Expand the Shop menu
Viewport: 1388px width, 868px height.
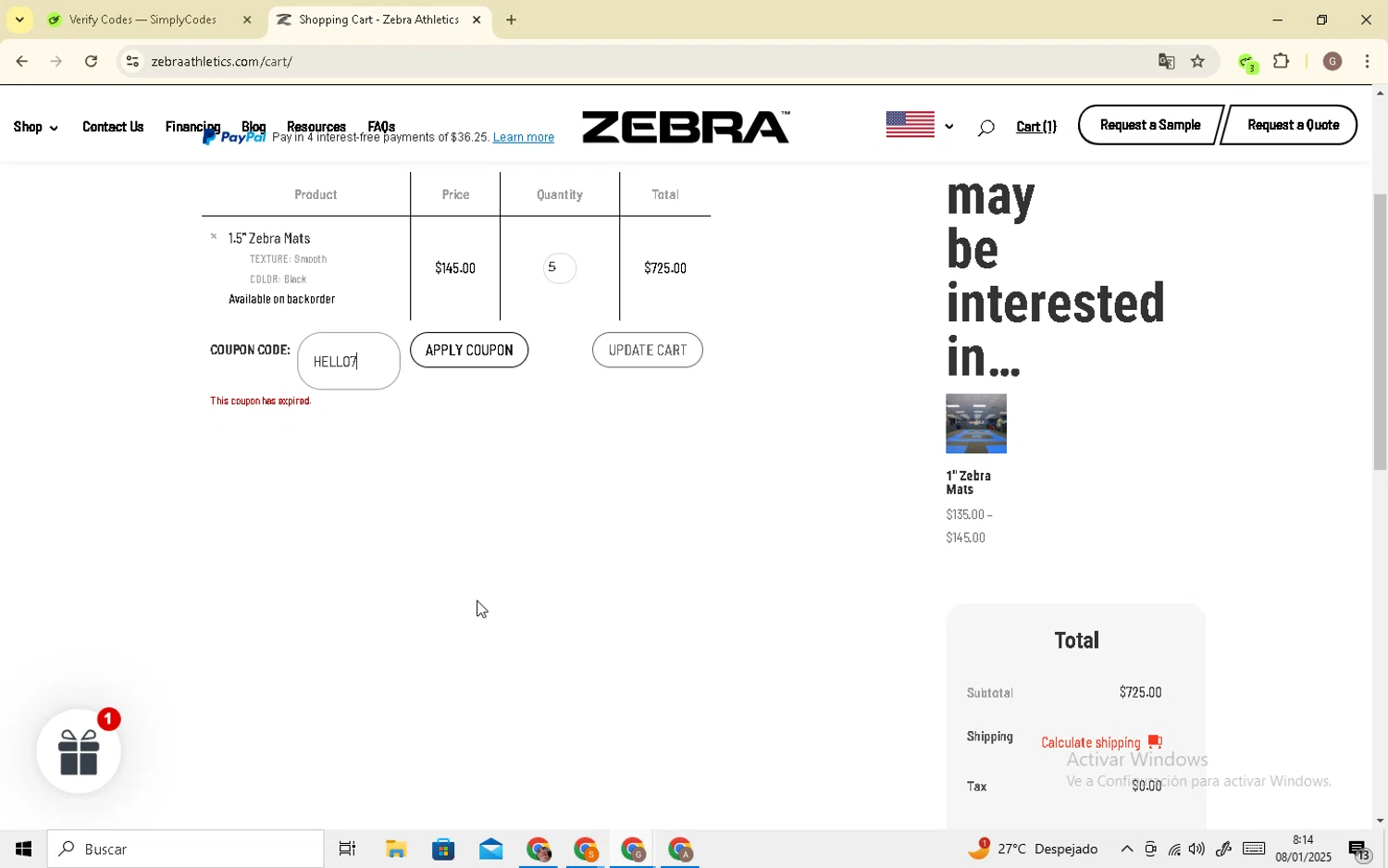(x=35, y=128)
